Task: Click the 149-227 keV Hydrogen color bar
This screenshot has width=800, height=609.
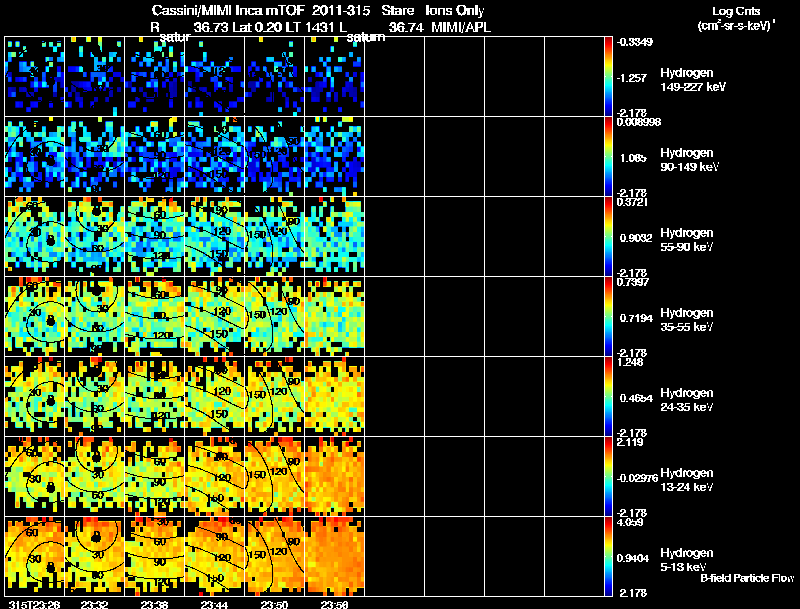Action: pyautogui.click(x=610, y=77)
